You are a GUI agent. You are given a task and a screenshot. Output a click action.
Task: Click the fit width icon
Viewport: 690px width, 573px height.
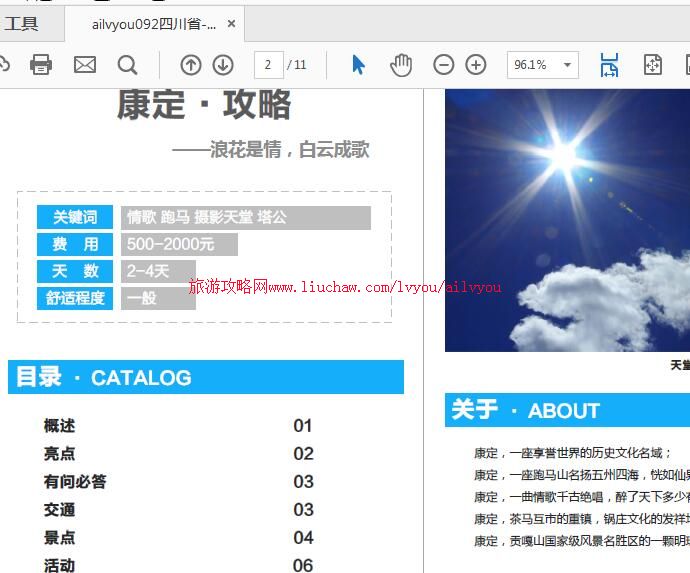pyautogui.click(x=609, y=65)
